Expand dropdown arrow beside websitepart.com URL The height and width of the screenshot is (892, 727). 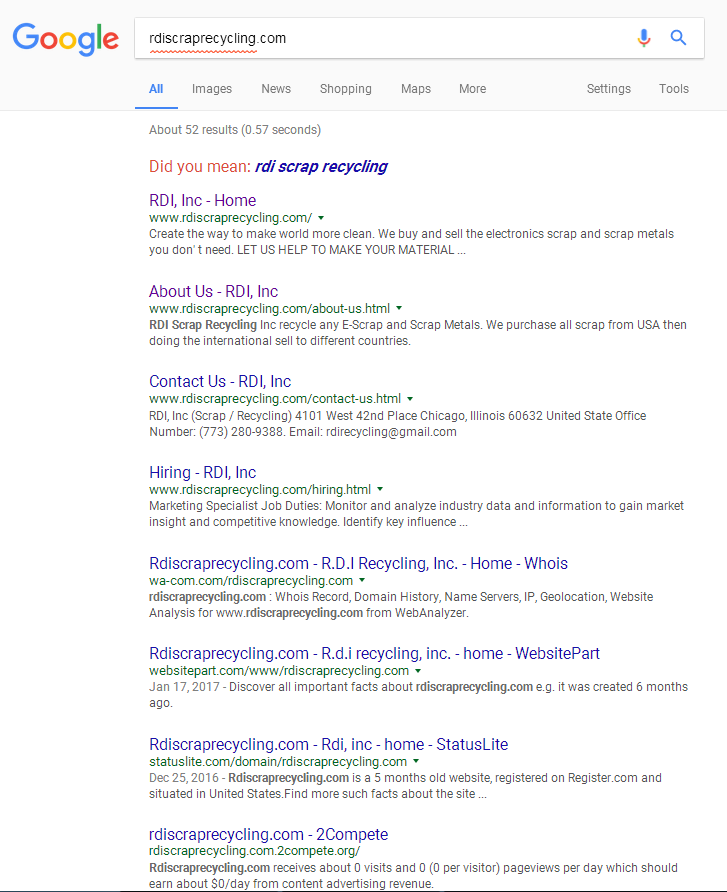tap(418, 671)
